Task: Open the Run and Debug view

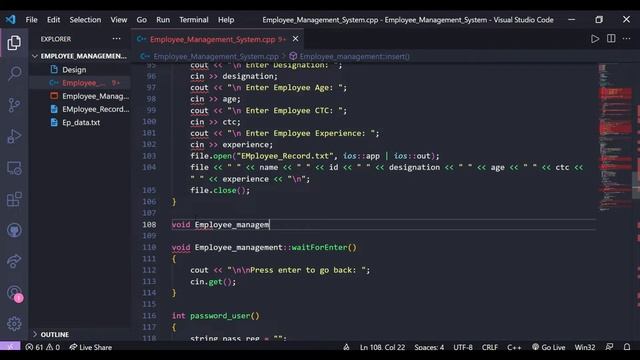Action: (14, 136)
